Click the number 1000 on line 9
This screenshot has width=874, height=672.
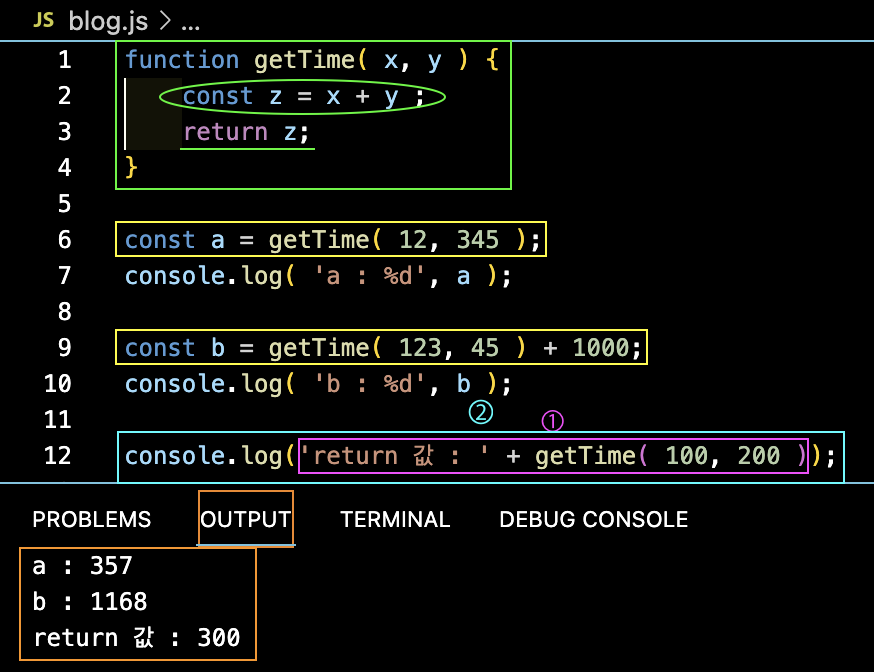coord(601,348)
